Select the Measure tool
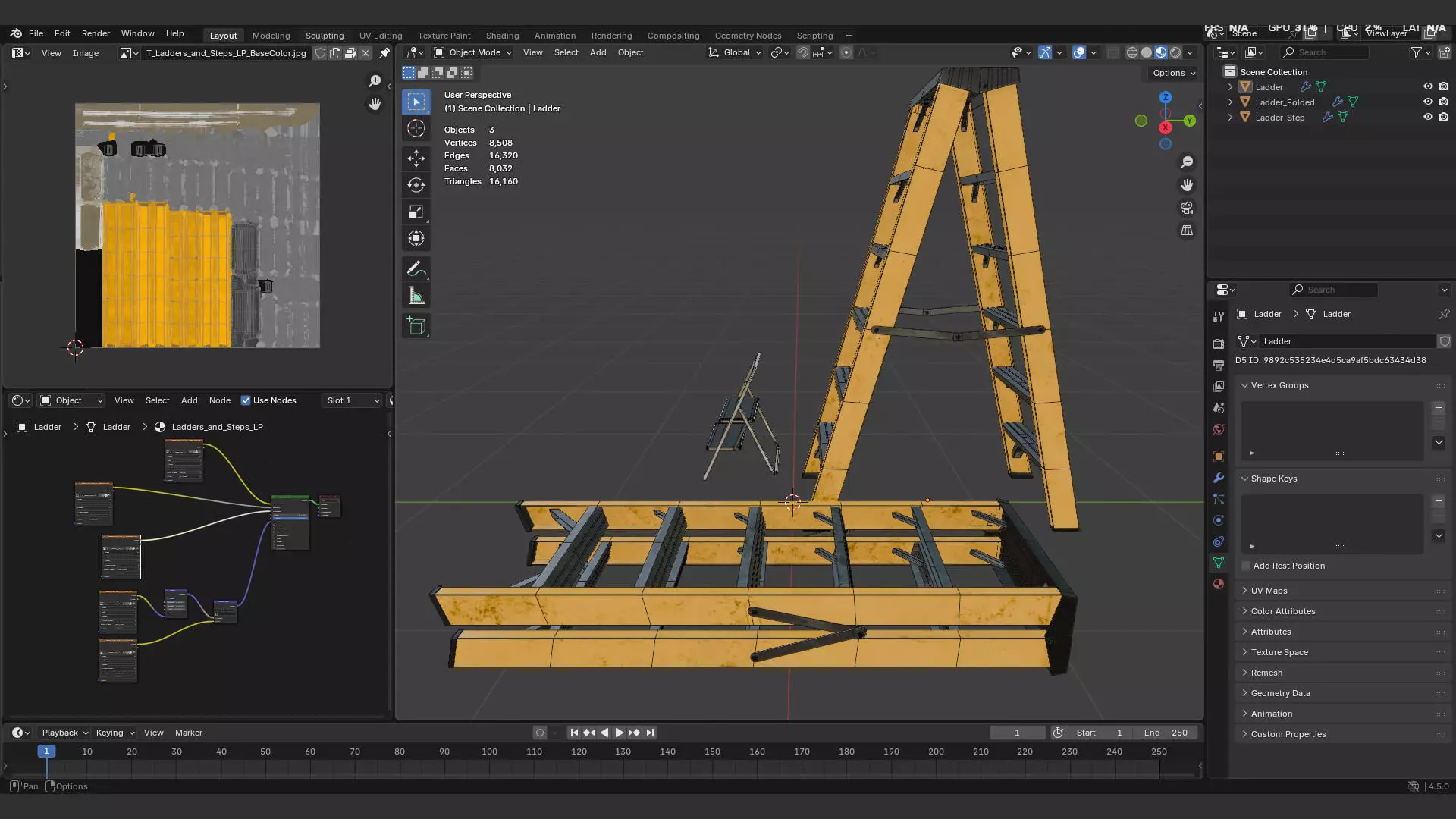The height and width of the screenshot is (819, 1456). [416, 297]
